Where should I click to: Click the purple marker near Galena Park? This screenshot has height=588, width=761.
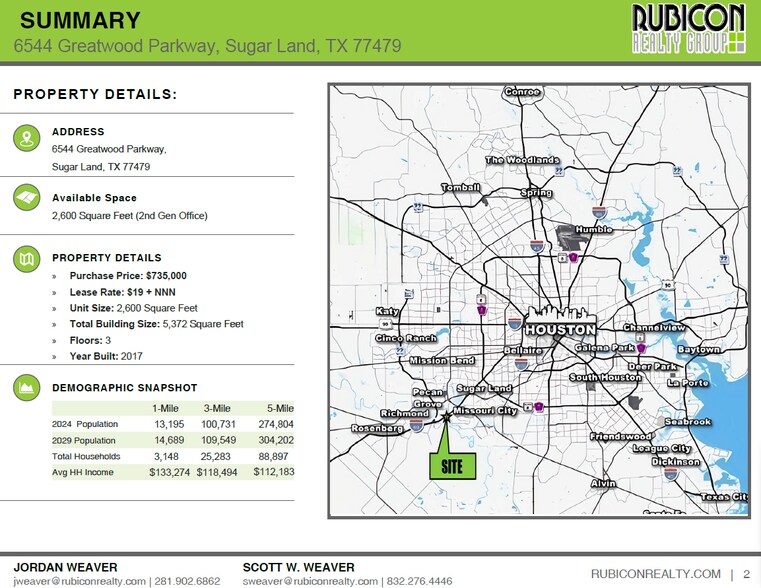(640, 348)
